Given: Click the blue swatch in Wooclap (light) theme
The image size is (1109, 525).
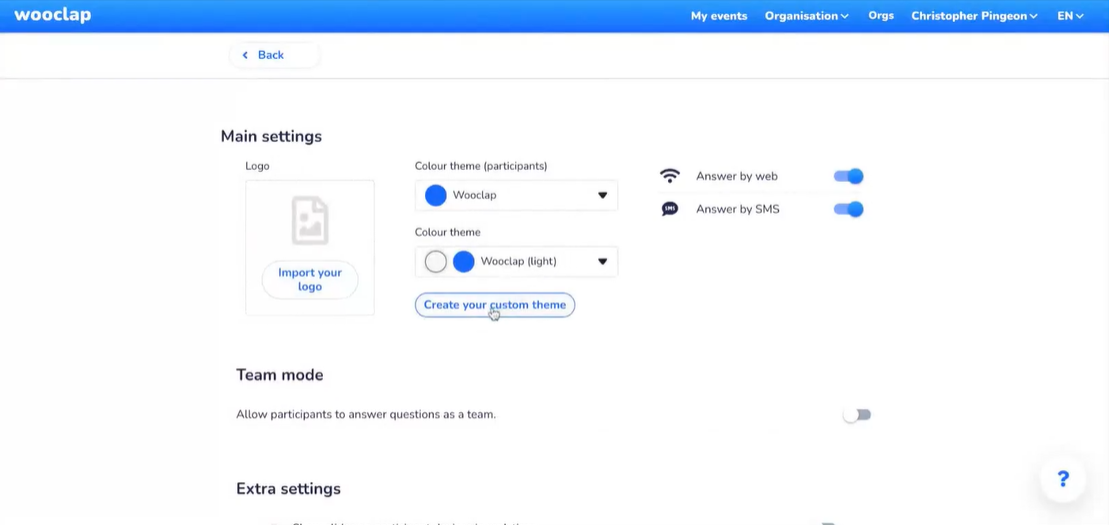Looking at the screenshot, I should pos(463,262).
